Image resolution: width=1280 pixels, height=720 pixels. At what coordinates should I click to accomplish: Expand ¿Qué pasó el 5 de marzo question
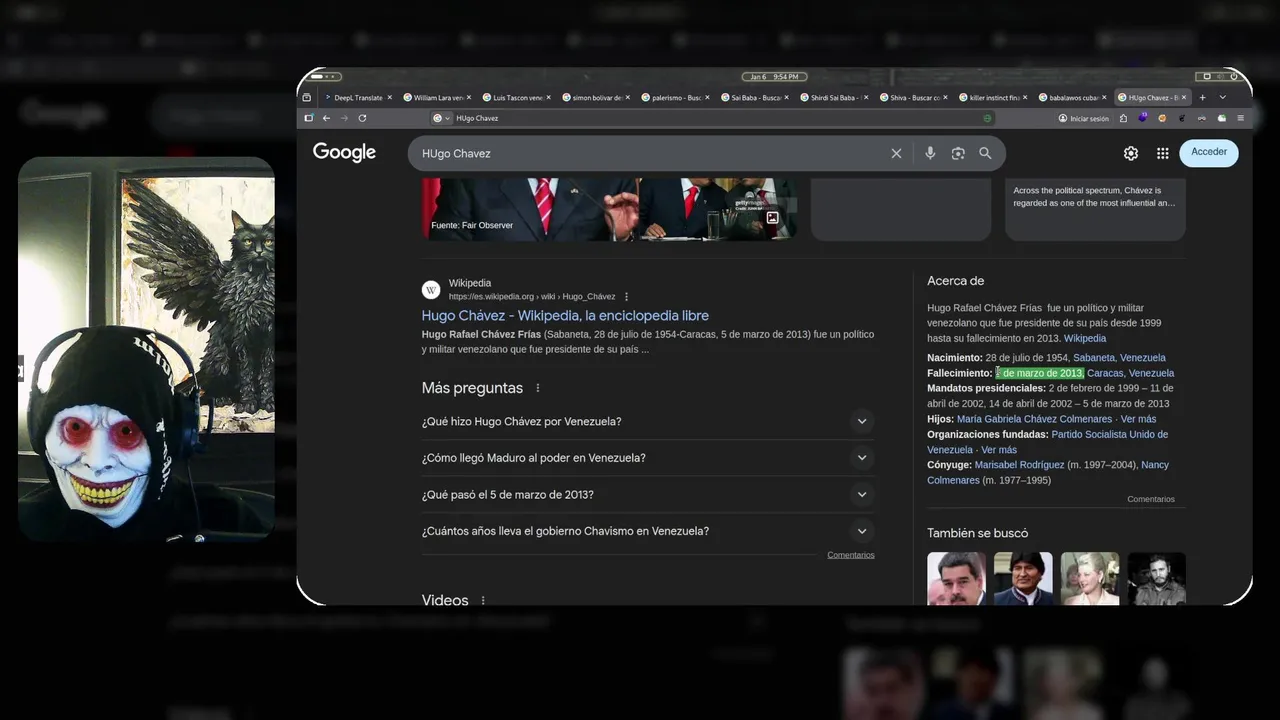648,494
